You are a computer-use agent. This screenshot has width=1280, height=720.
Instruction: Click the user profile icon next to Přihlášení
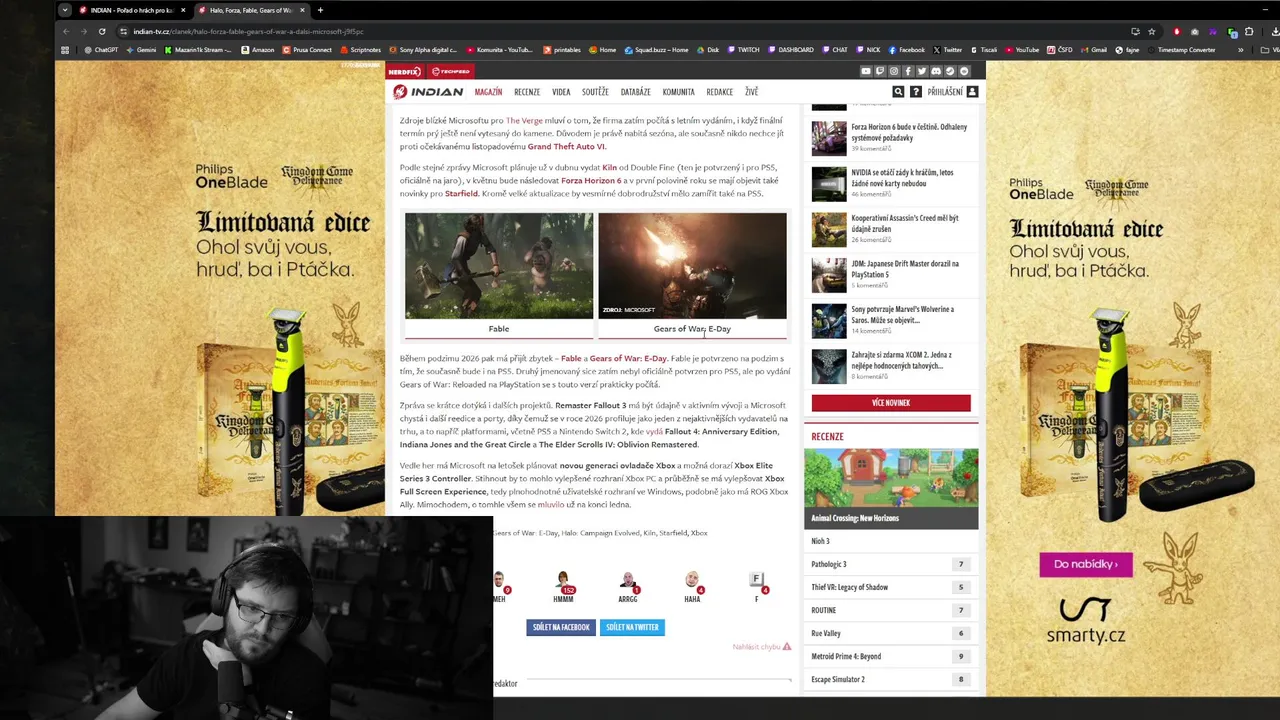point(972,91)
